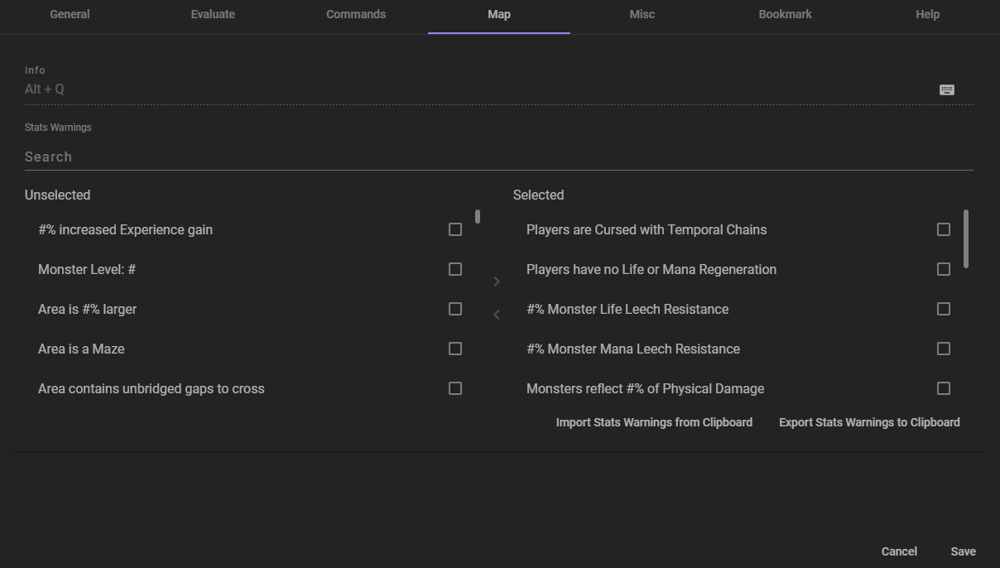Click the left arrow to move stats to Unselected
Screen dimensions: 1000x568
[496, 315]
